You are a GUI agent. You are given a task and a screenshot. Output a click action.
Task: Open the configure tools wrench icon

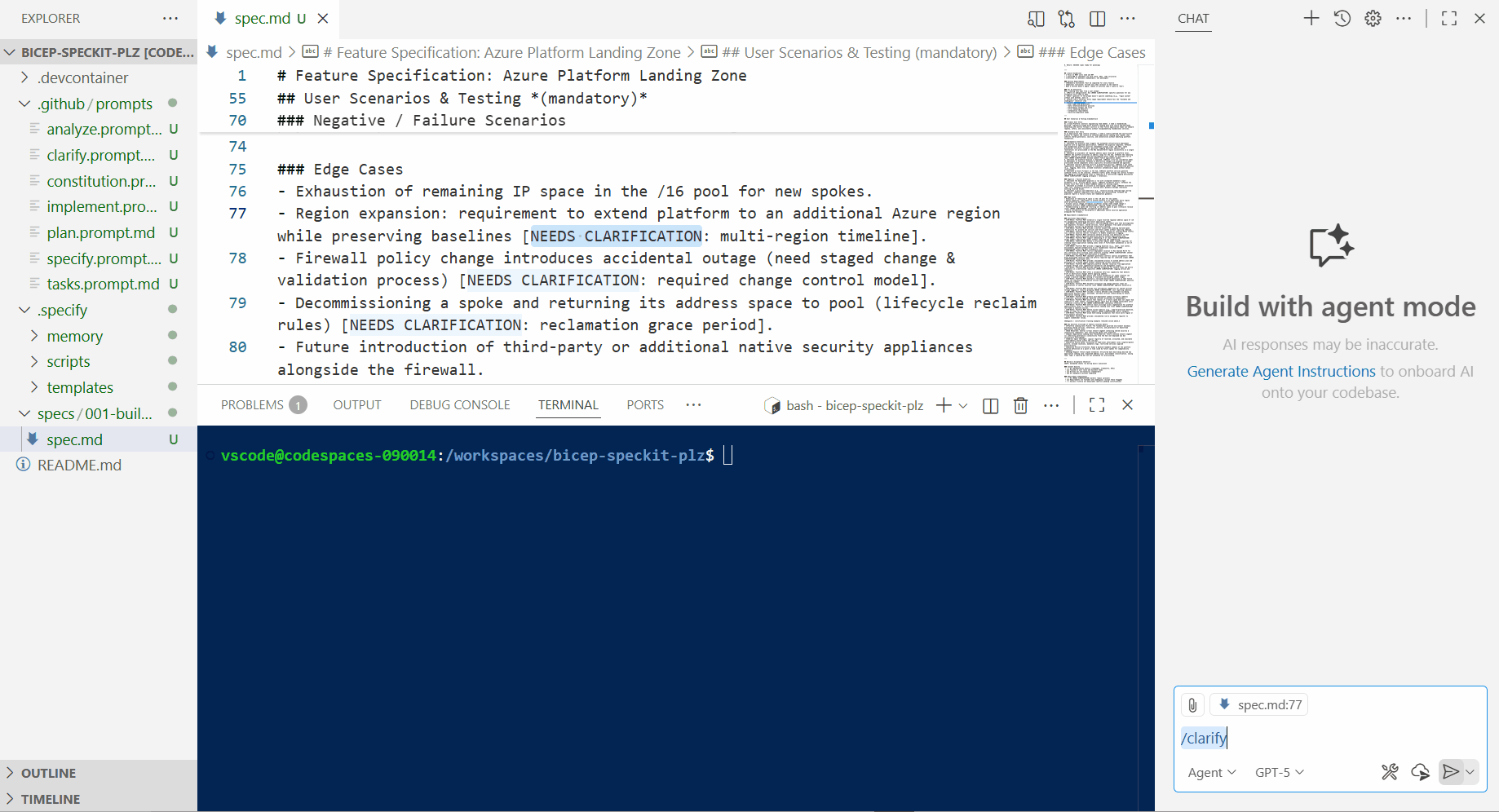point(1390,772)
